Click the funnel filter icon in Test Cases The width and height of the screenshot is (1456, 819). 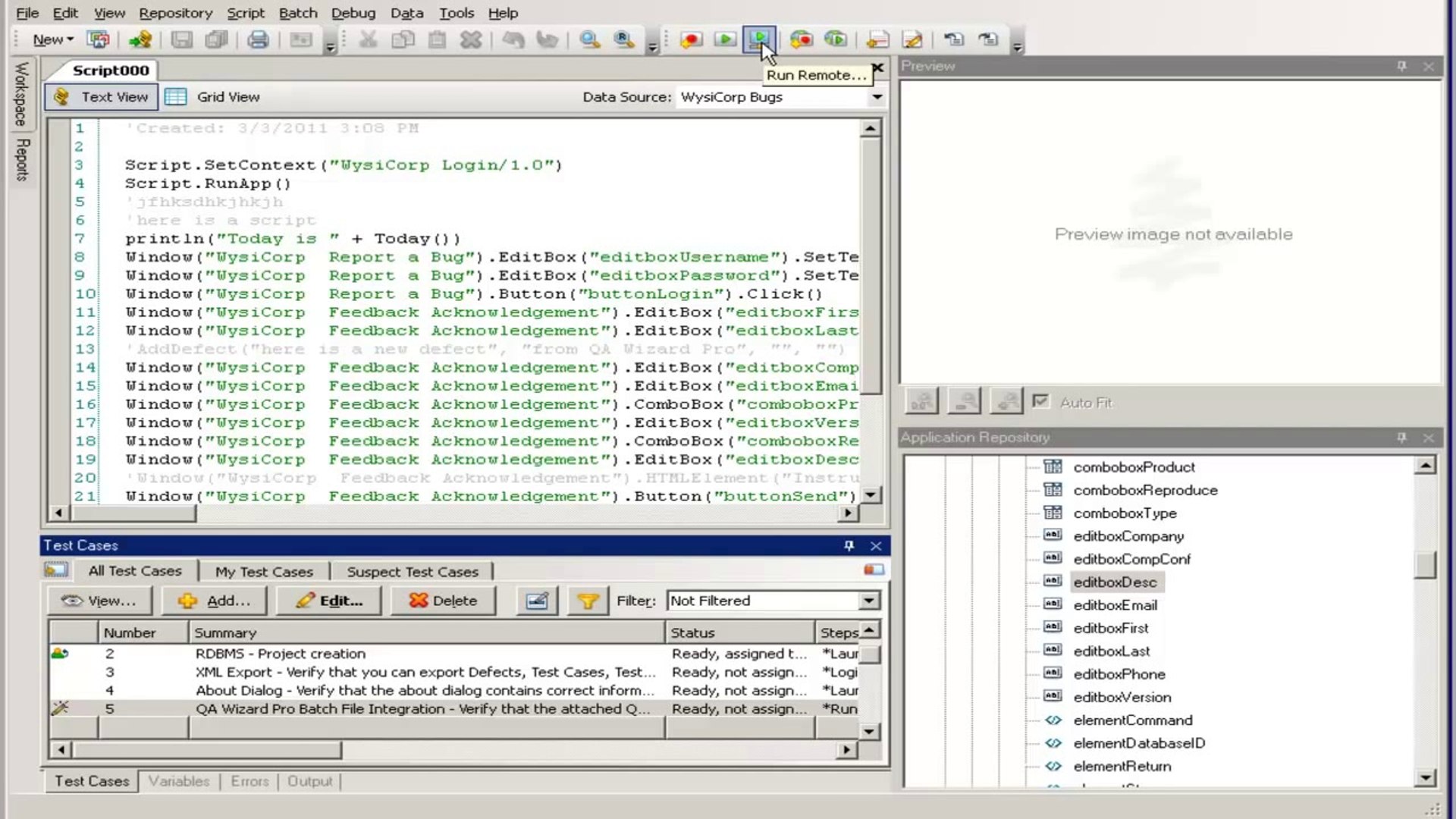coord(588,601)
